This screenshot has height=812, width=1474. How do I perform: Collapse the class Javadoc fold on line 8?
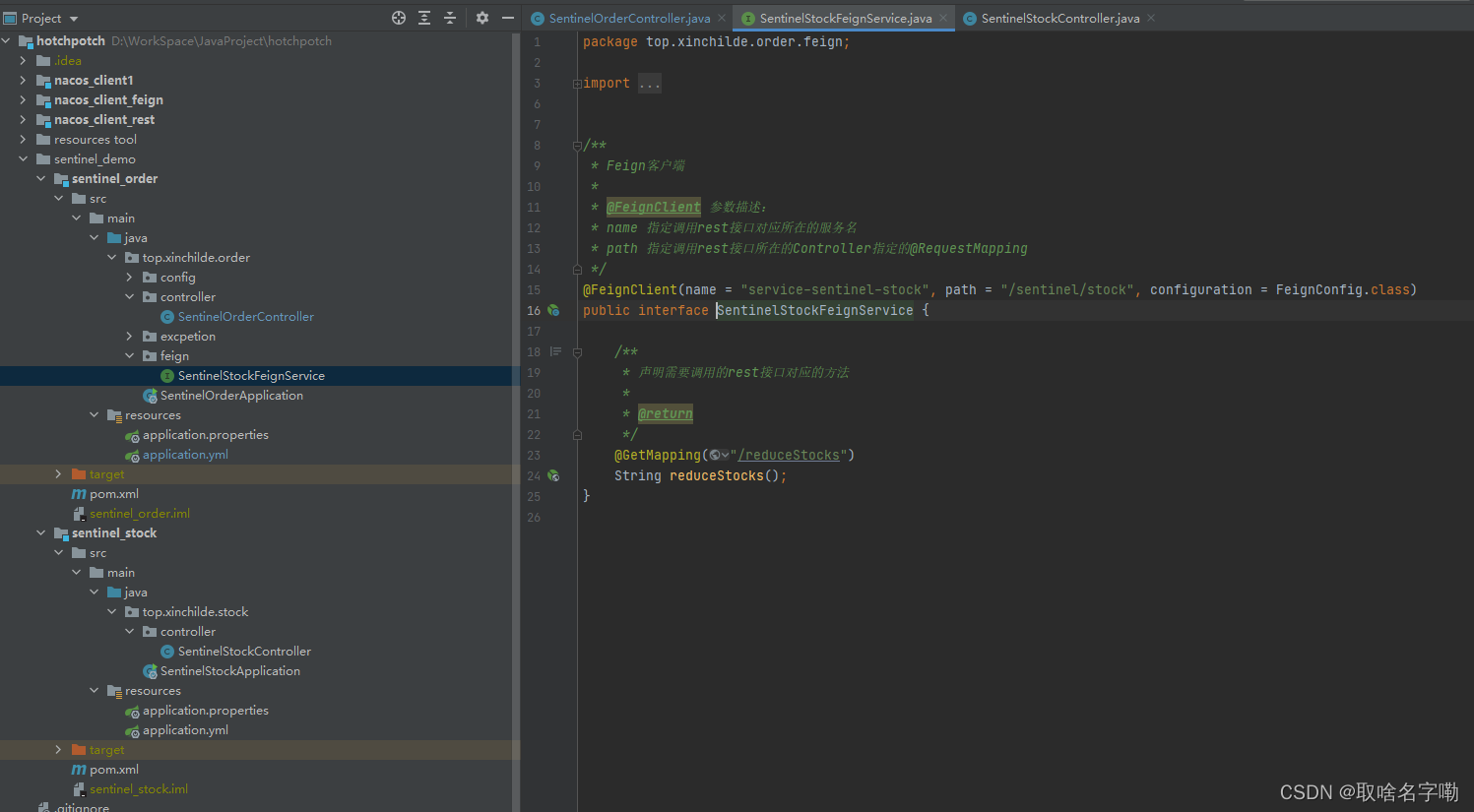pyautogui.click(x=577, y=146)
